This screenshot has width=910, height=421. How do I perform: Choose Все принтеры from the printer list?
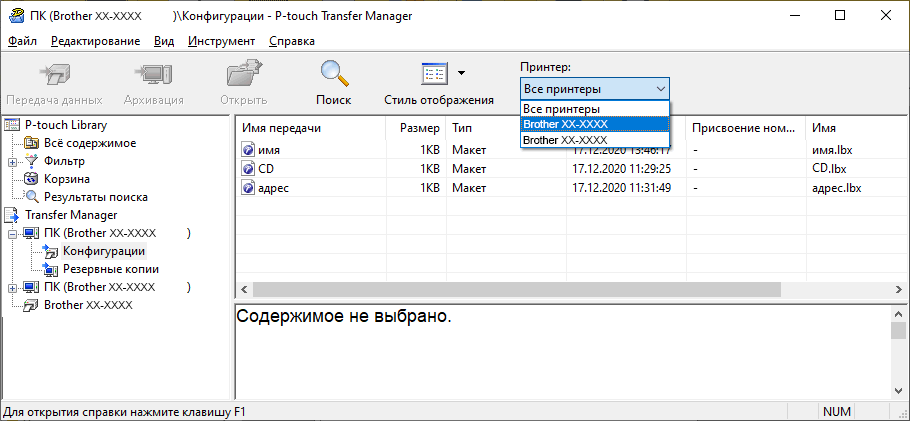[x=562, y=108]
